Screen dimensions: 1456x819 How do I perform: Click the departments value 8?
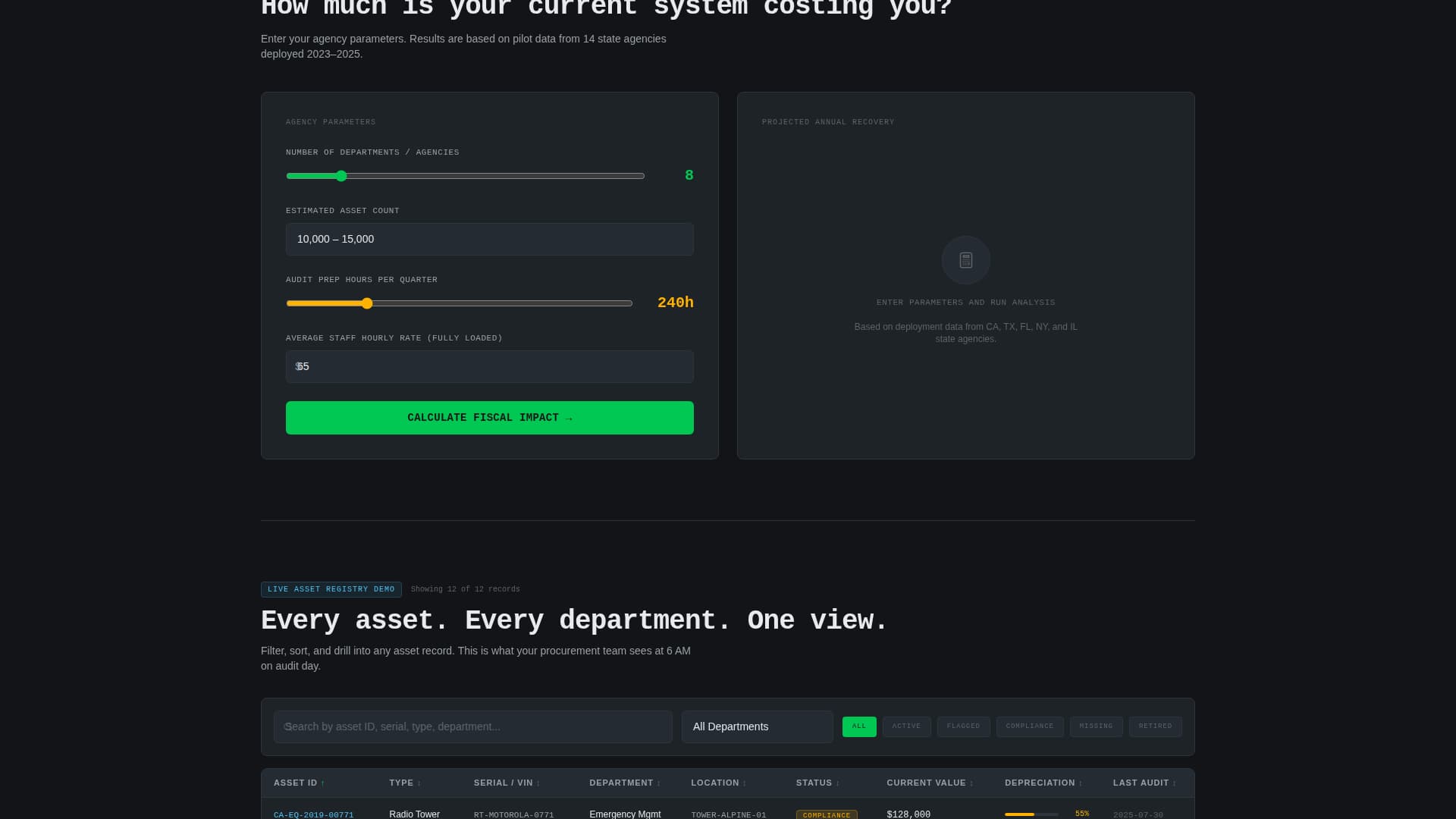point(689,175)
